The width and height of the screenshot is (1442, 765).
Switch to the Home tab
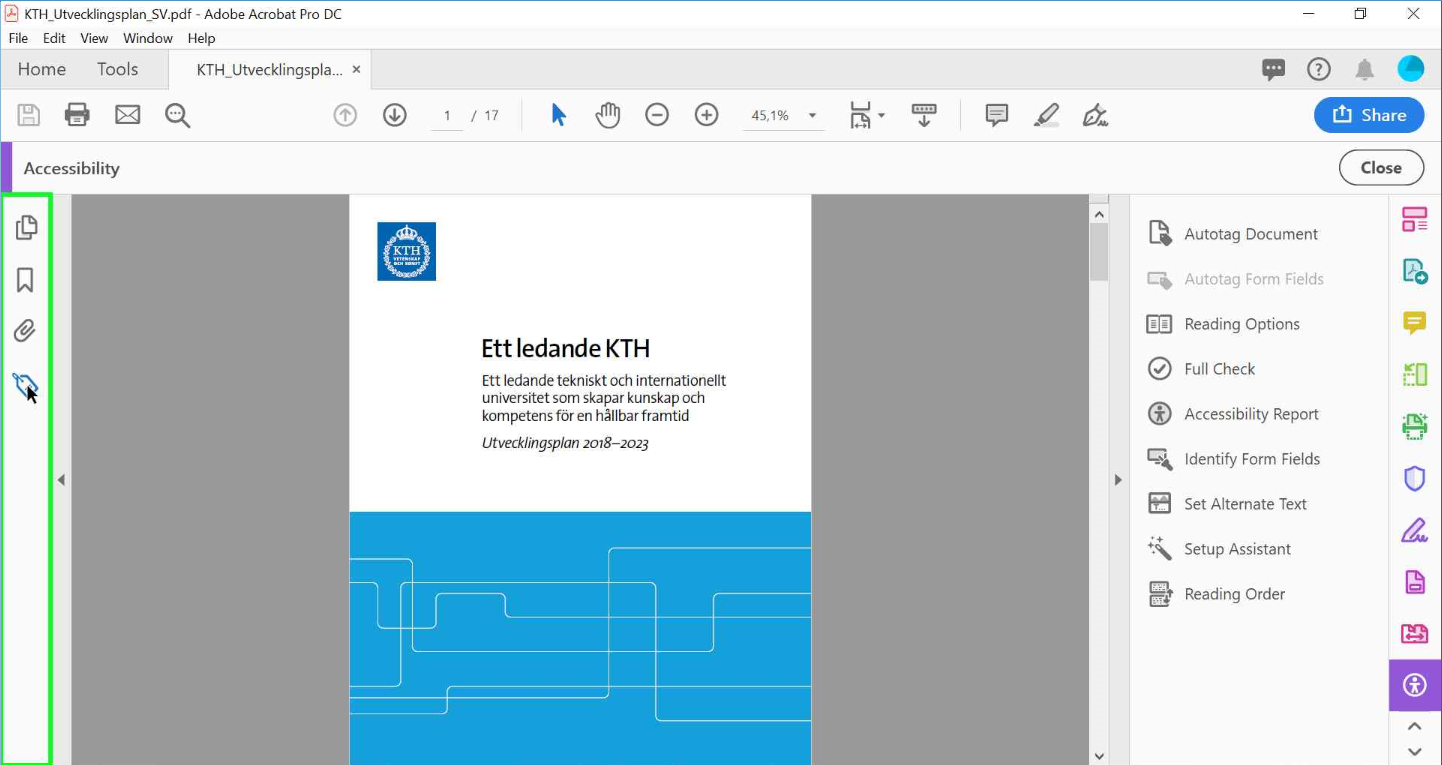click(42, 69)
